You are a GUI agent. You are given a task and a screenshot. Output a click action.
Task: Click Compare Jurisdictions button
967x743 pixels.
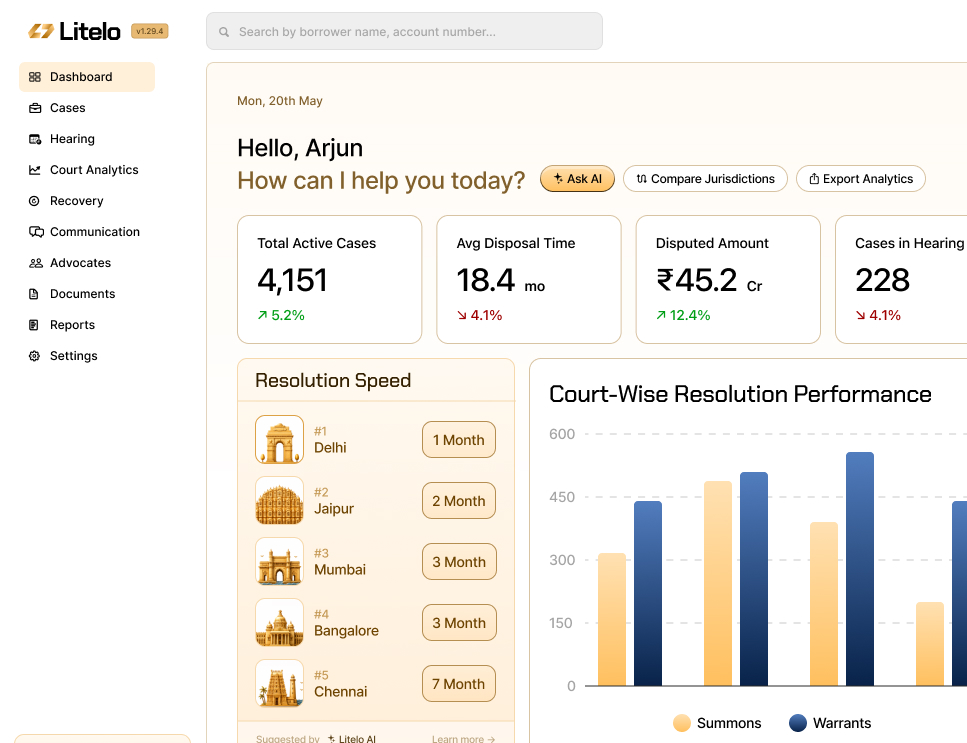tap(705, 179)
